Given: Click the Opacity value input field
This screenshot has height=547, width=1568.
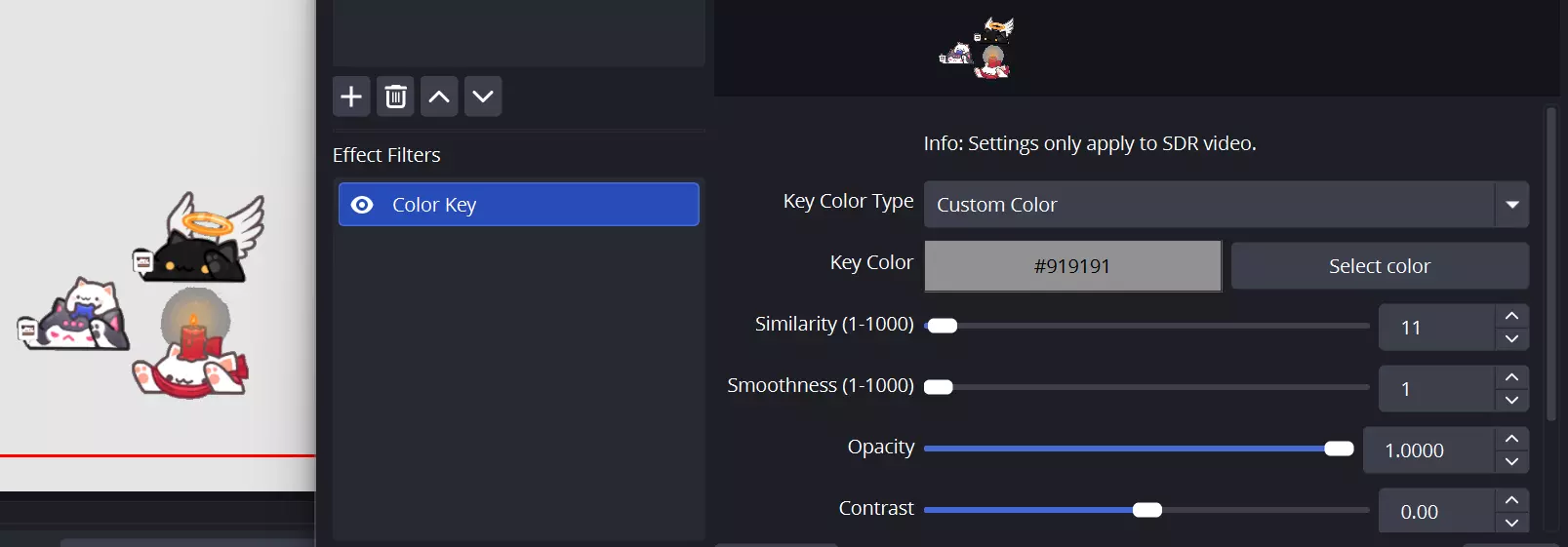Looking at the screenshot, I should point(1428,450).
